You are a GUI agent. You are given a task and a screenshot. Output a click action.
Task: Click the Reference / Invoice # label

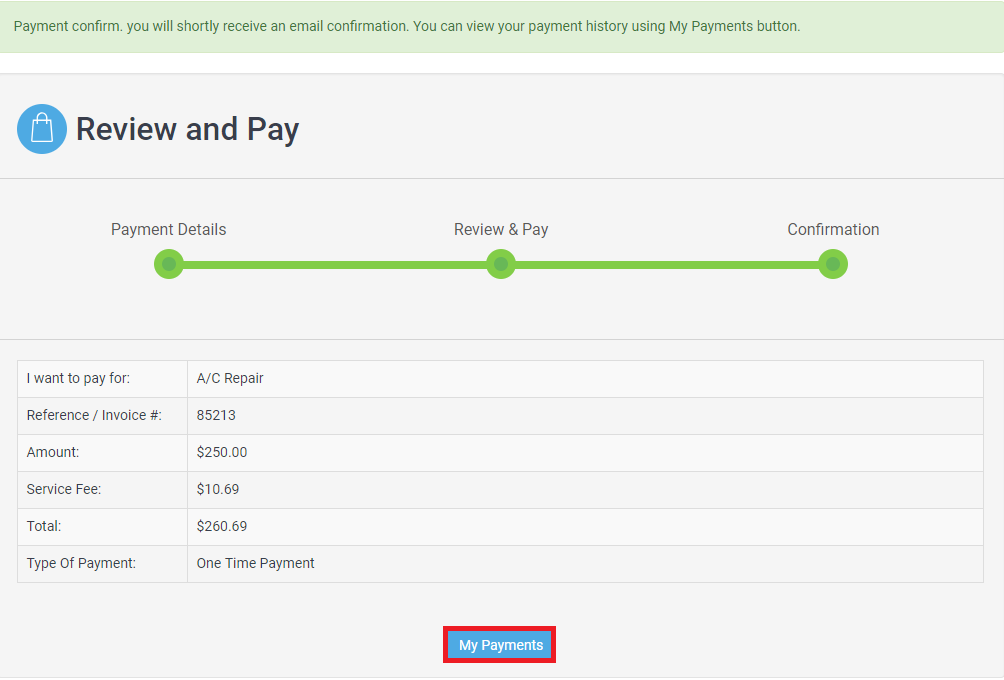(94, 415)
